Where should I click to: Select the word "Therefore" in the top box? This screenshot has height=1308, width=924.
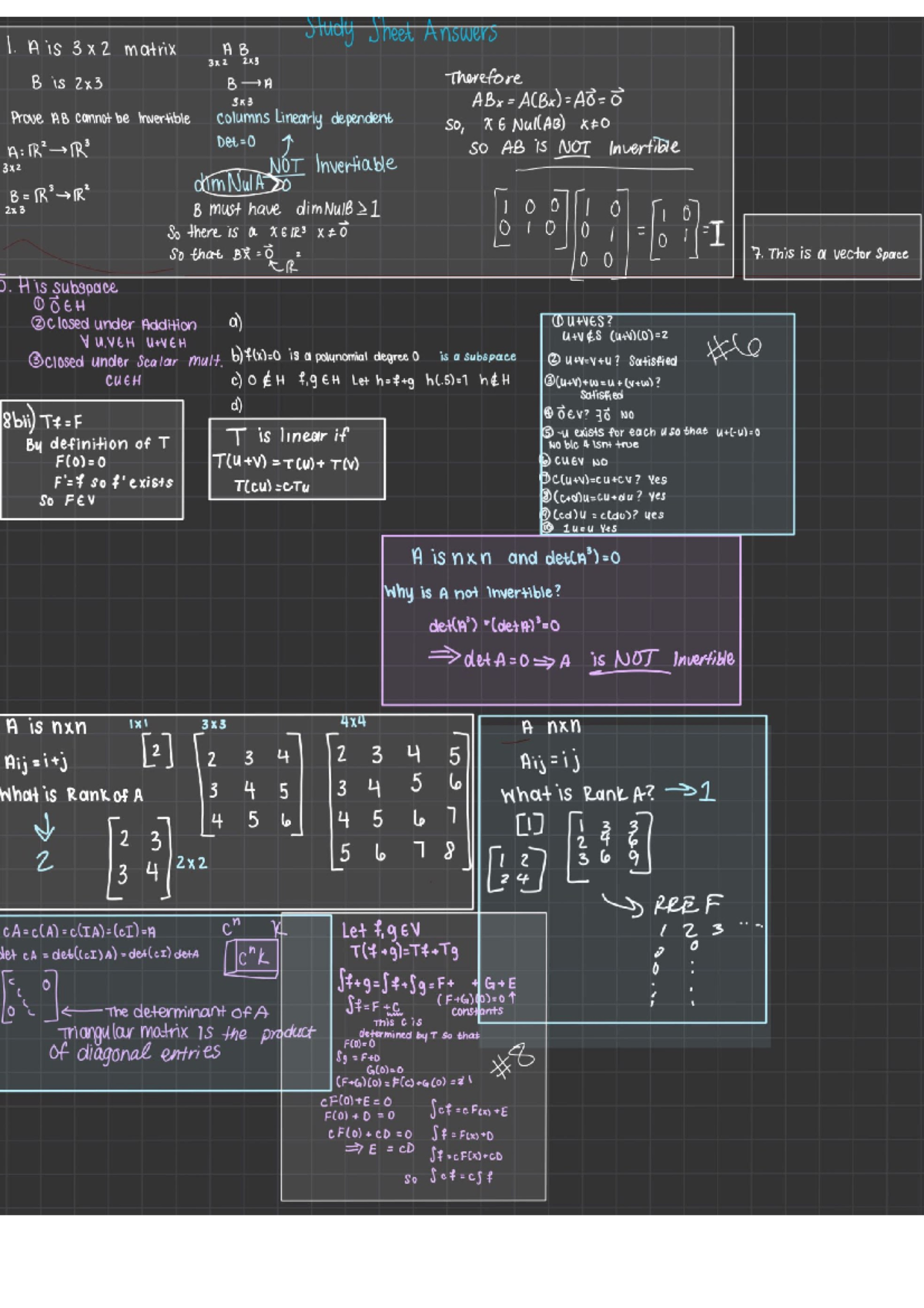coord(483,79)
